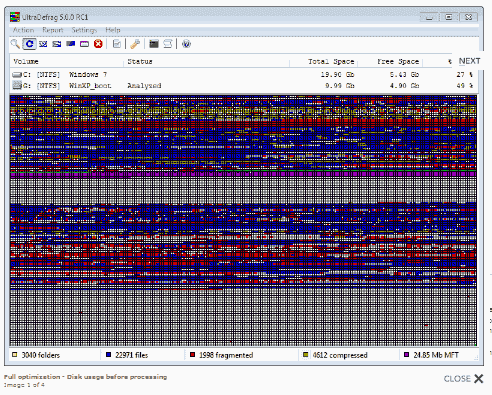
Task: Click the cluster map display
Action: click(243, 221)
